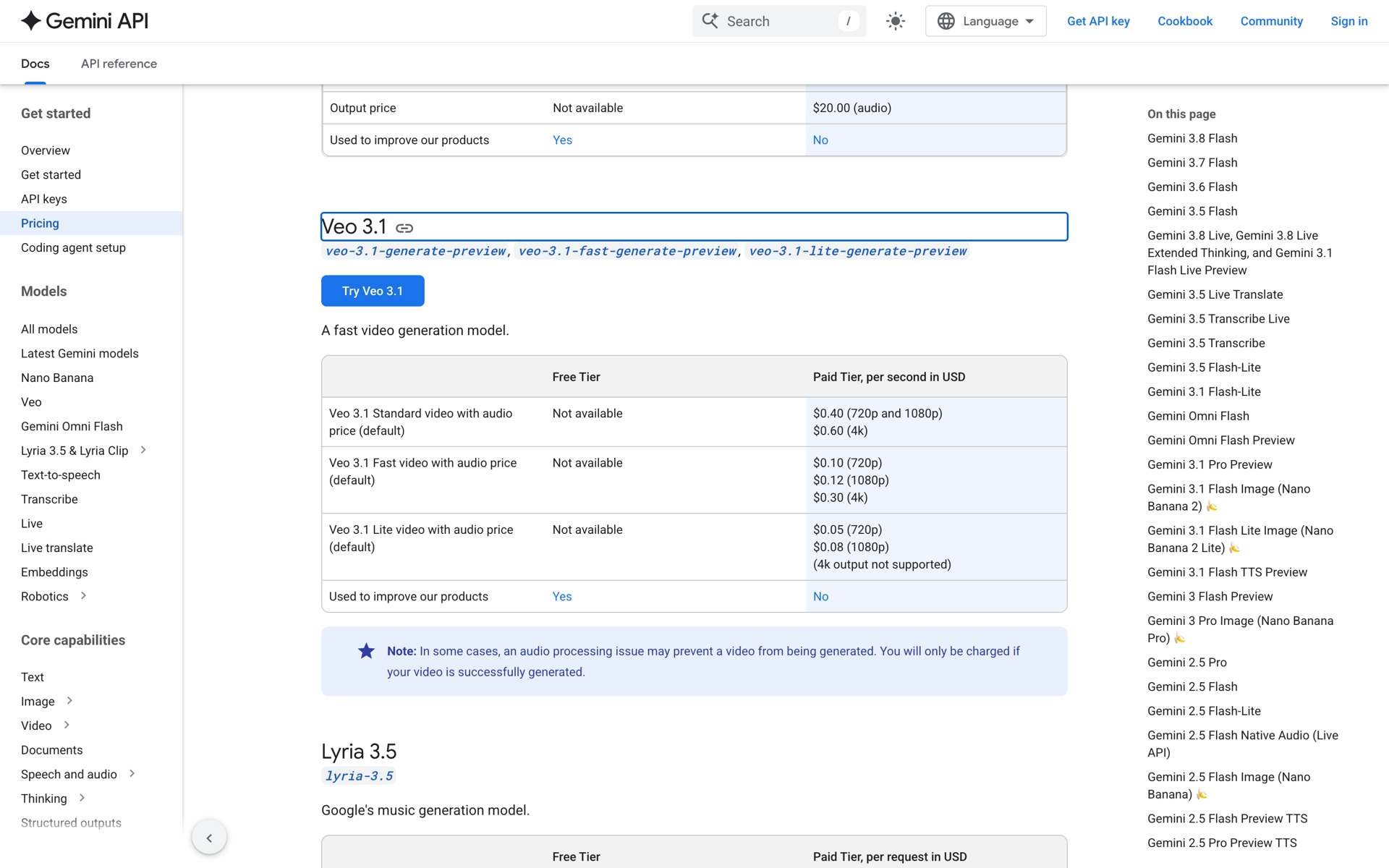This screenshot has height=868, width=1389.
Task: Expand the Thinking sidebar section
Action: (x=82, y=798)
